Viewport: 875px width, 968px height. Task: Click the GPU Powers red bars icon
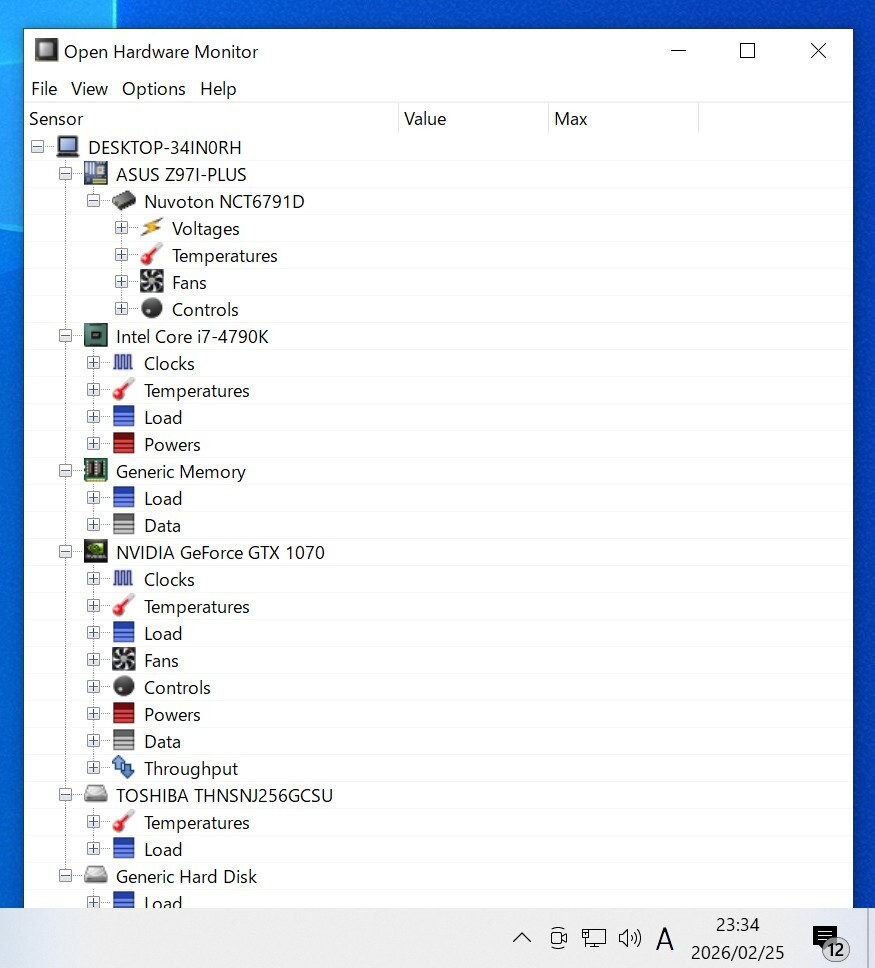tap(124, 714)
